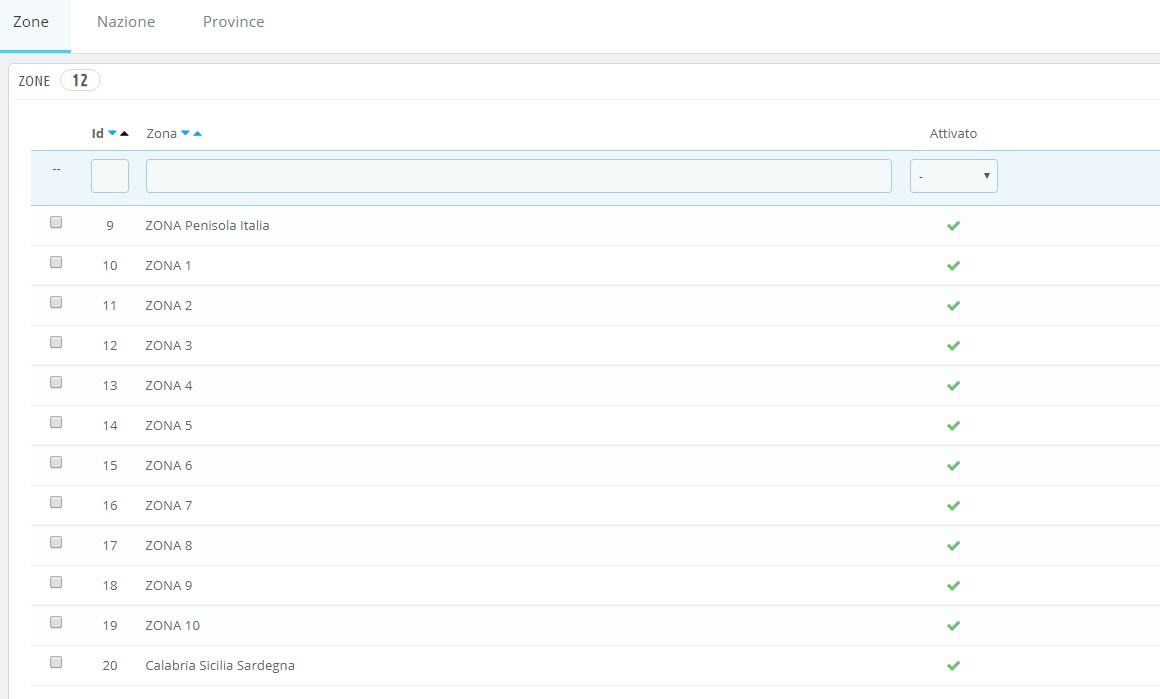The image size is (1160, 699).
Task: Toggle enabled checkmark for ZONA Penisola Italia
Action: (x=954, y=226)
